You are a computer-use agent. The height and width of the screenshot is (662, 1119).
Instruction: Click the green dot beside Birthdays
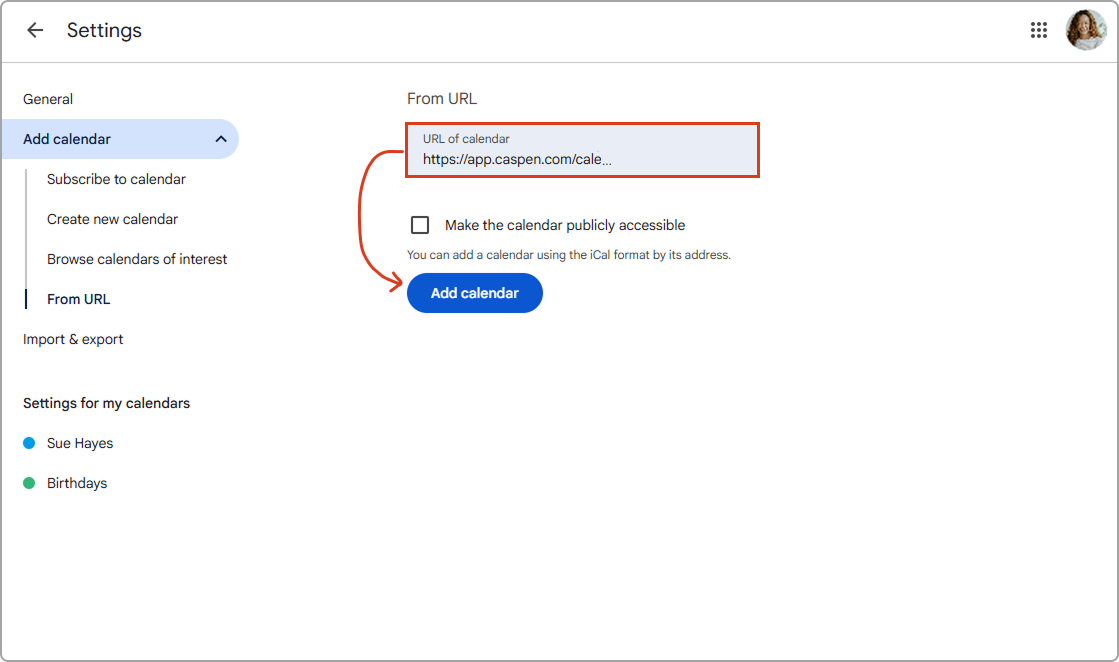(29, 483)
